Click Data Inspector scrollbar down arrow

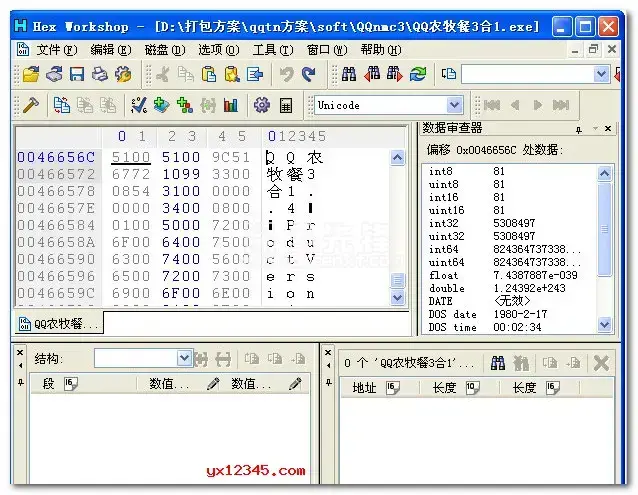(x=605, y=324)
